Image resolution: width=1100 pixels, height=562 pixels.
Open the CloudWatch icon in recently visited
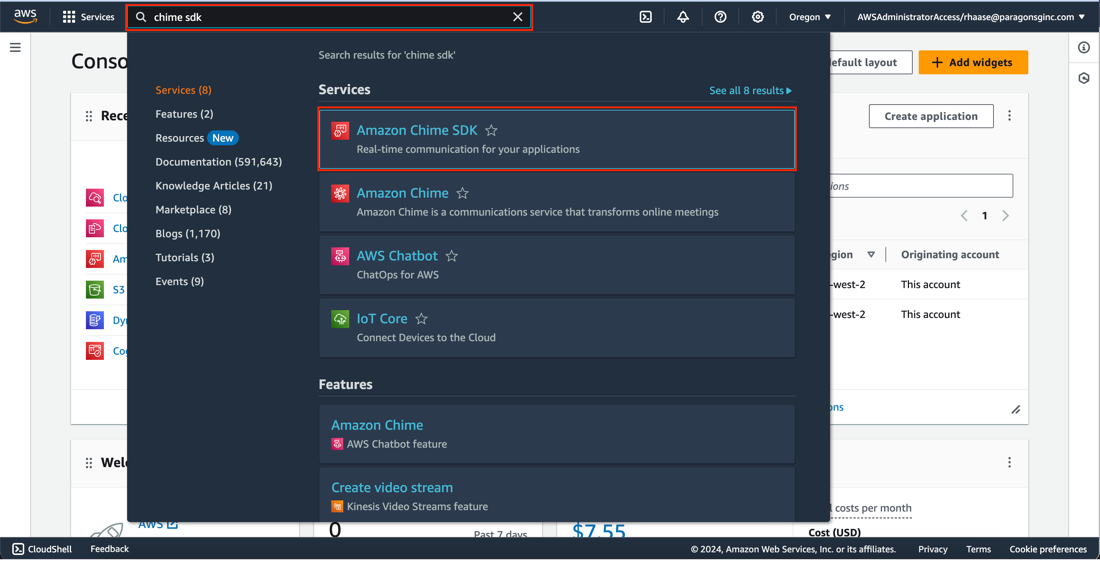[x=95, y=198]
